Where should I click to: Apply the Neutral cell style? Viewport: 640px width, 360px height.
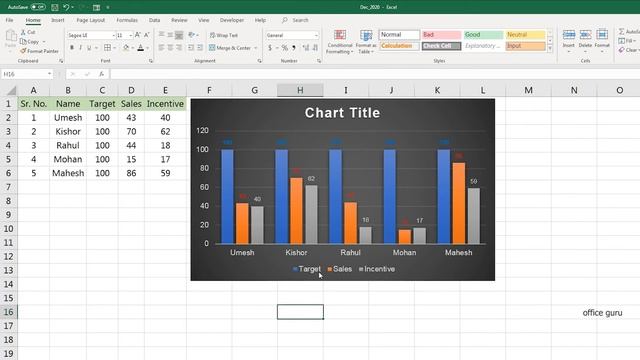pos(525,35)
